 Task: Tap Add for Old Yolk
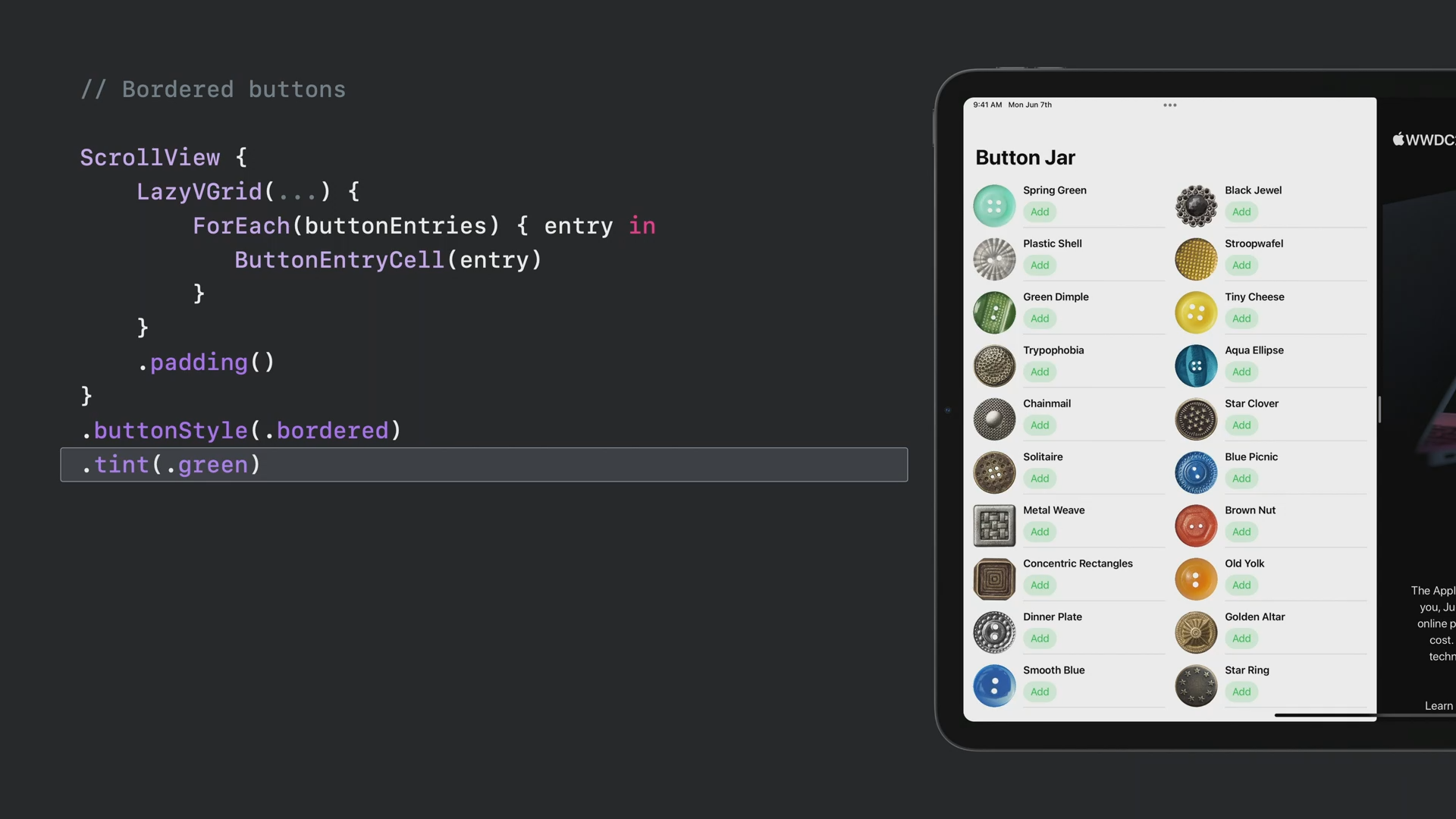[1241, 585]
